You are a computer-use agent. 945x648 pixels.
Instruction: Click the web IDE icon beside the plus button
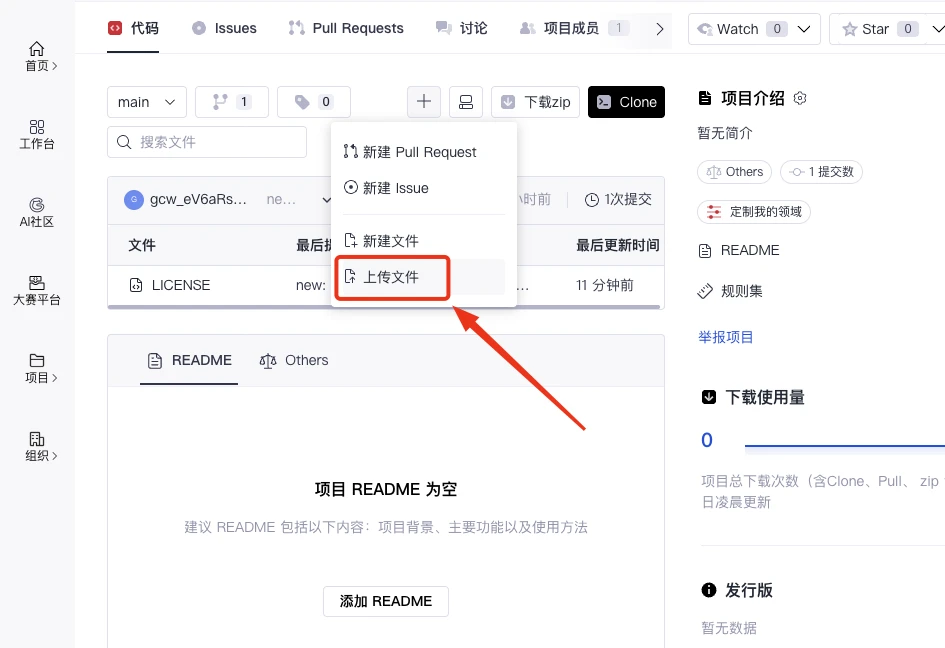click(466, 101)
